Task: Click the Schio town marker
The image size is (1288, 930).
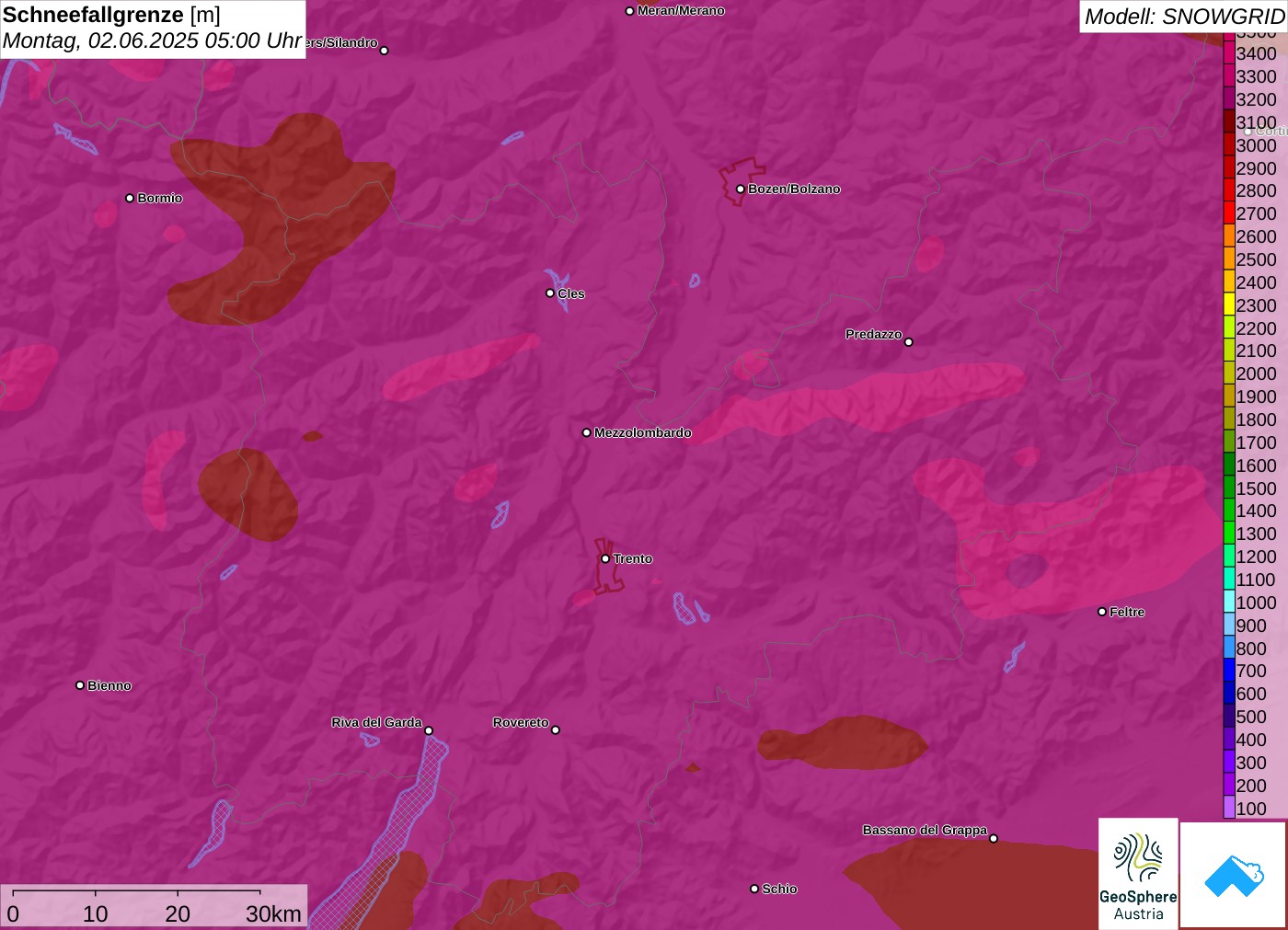Action: [754, 889]
